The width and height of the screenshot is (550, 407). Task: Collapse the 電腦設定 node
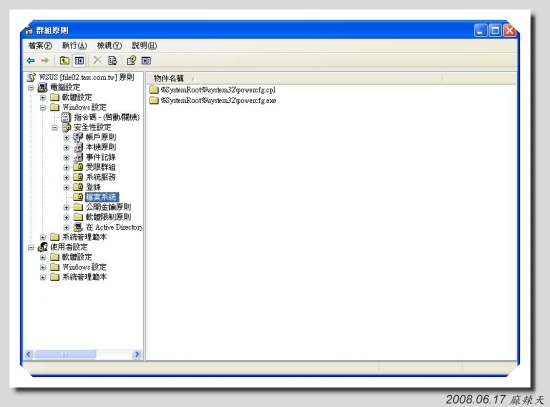[x=31, y=87]
